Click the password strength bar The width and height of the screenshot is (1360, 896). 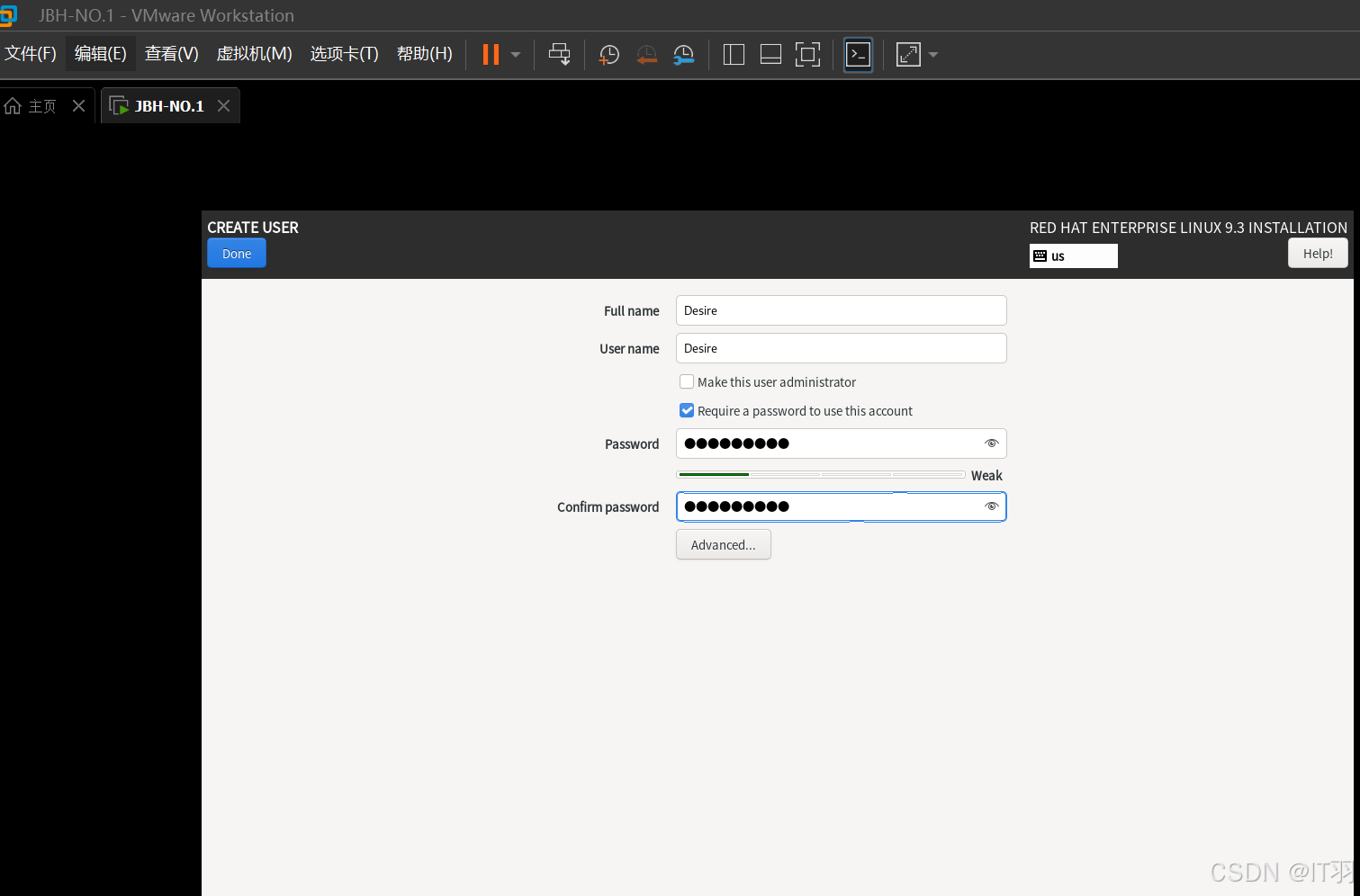coord(821,474)
